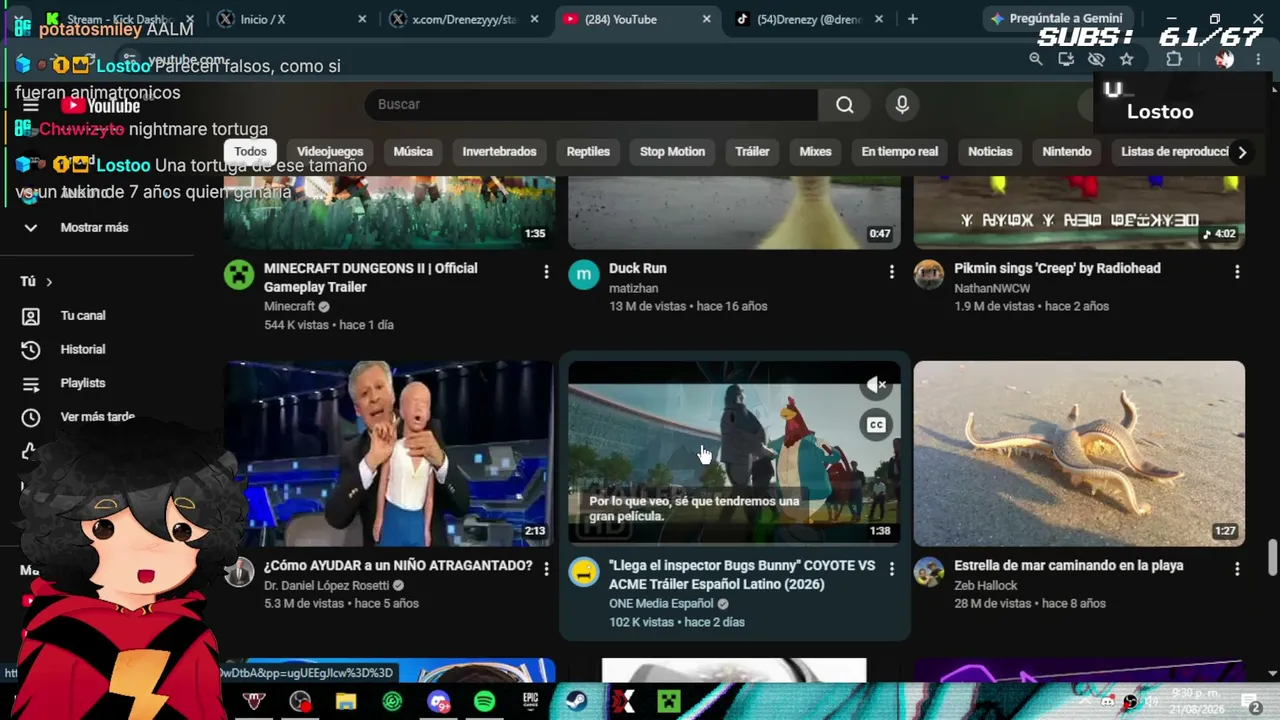Viewport: 1280px width, 720px height.
Task: Click the eye-slash tracking protection icon
Action: [x=1096, y=59]
